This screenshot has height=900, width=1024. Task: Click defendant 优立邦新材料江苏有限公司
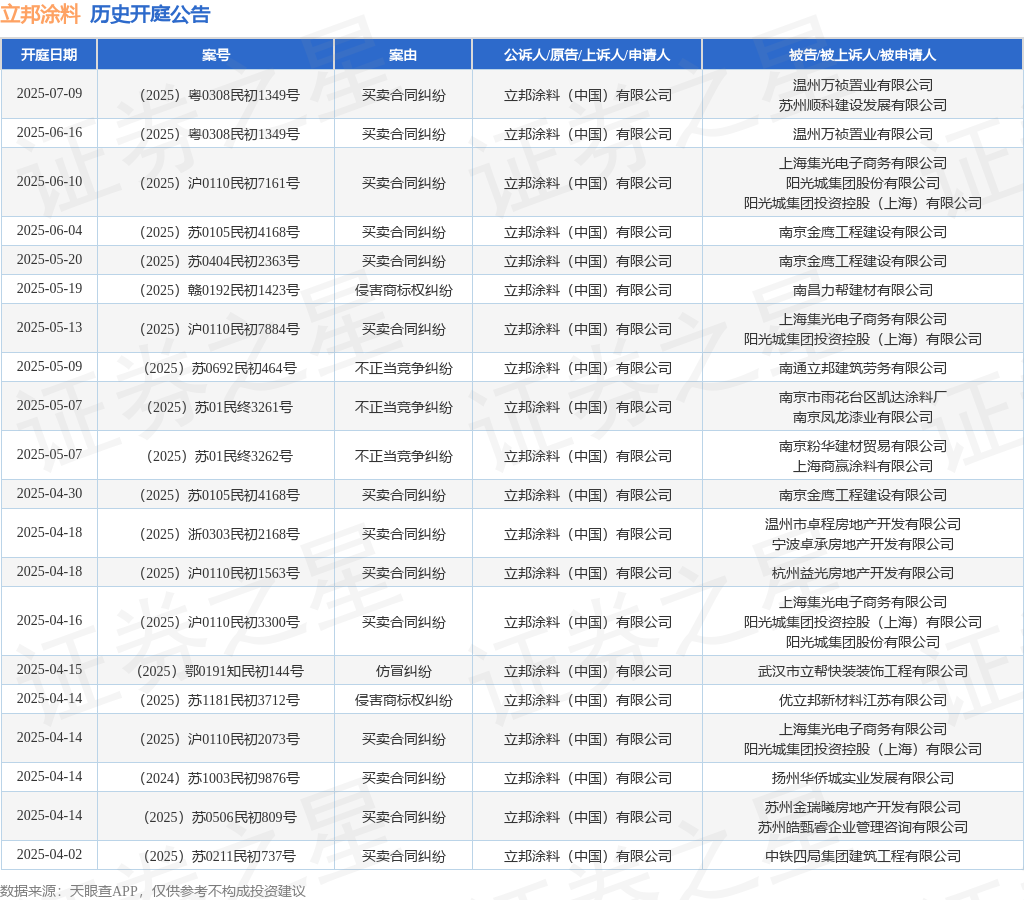coord(863,700)
